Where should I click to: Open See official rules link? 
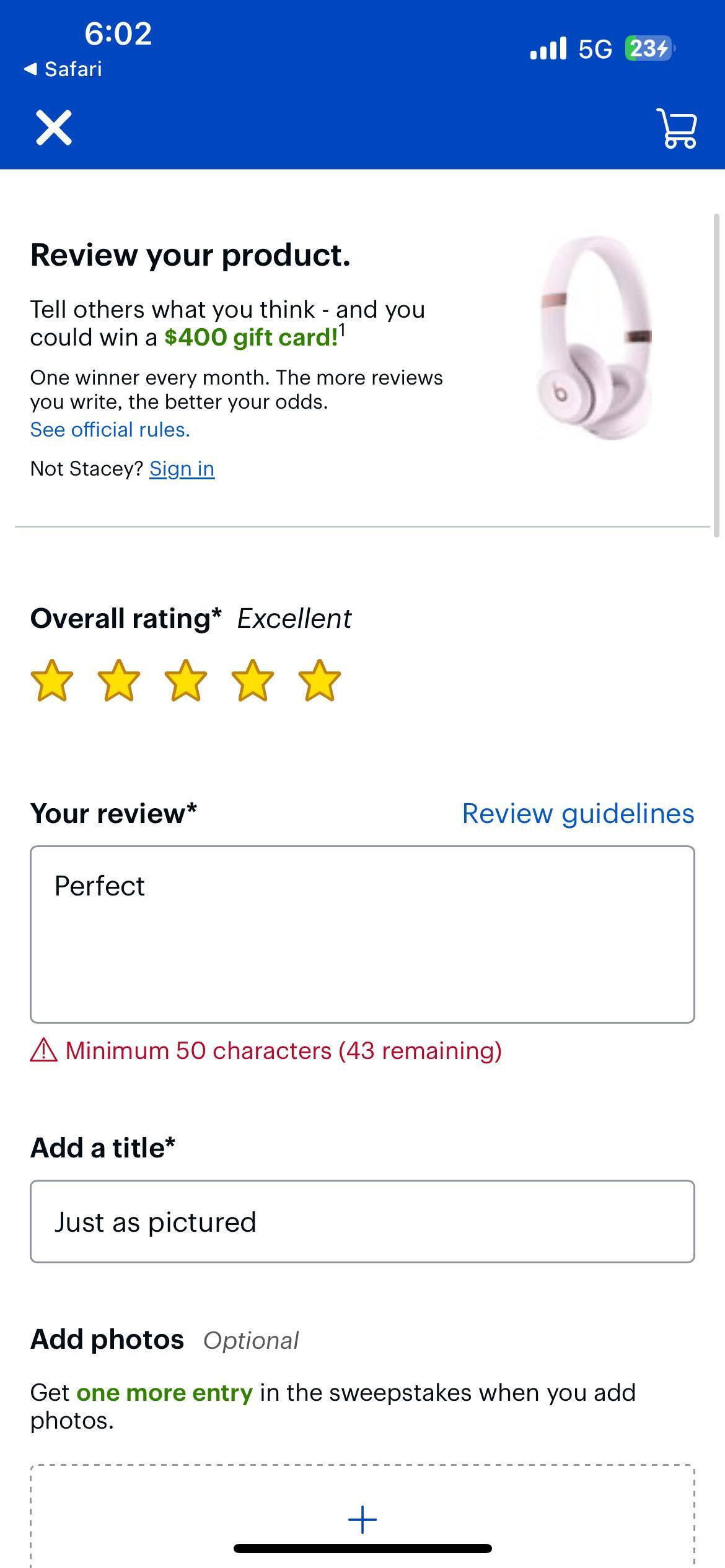tap(110, 429)
